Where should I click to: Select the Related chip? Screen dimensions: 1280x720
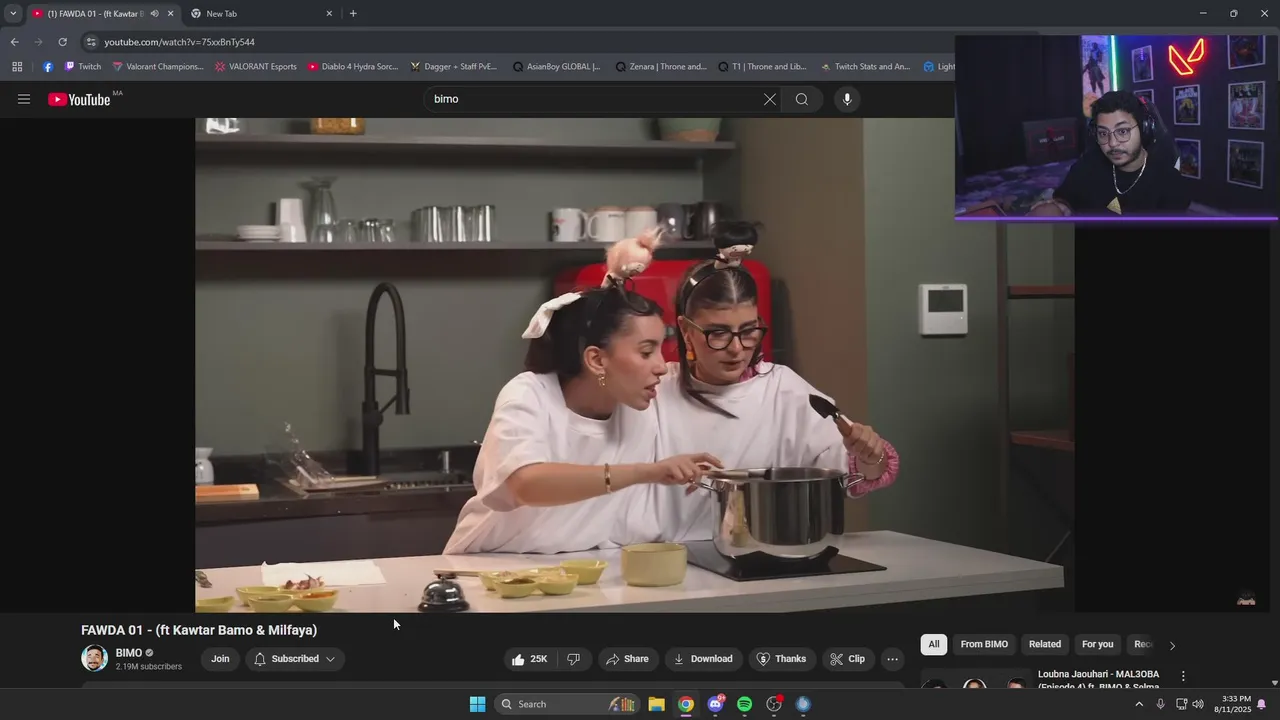1045,644
